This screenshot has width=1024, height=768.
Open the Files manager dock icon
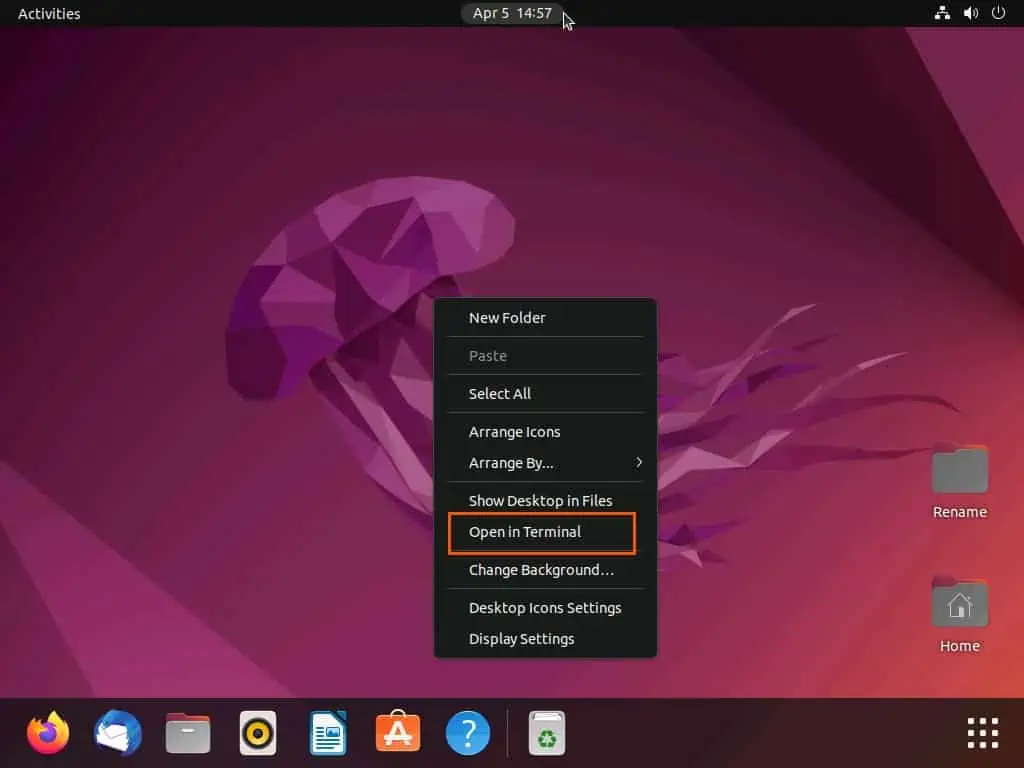(188, 733)
